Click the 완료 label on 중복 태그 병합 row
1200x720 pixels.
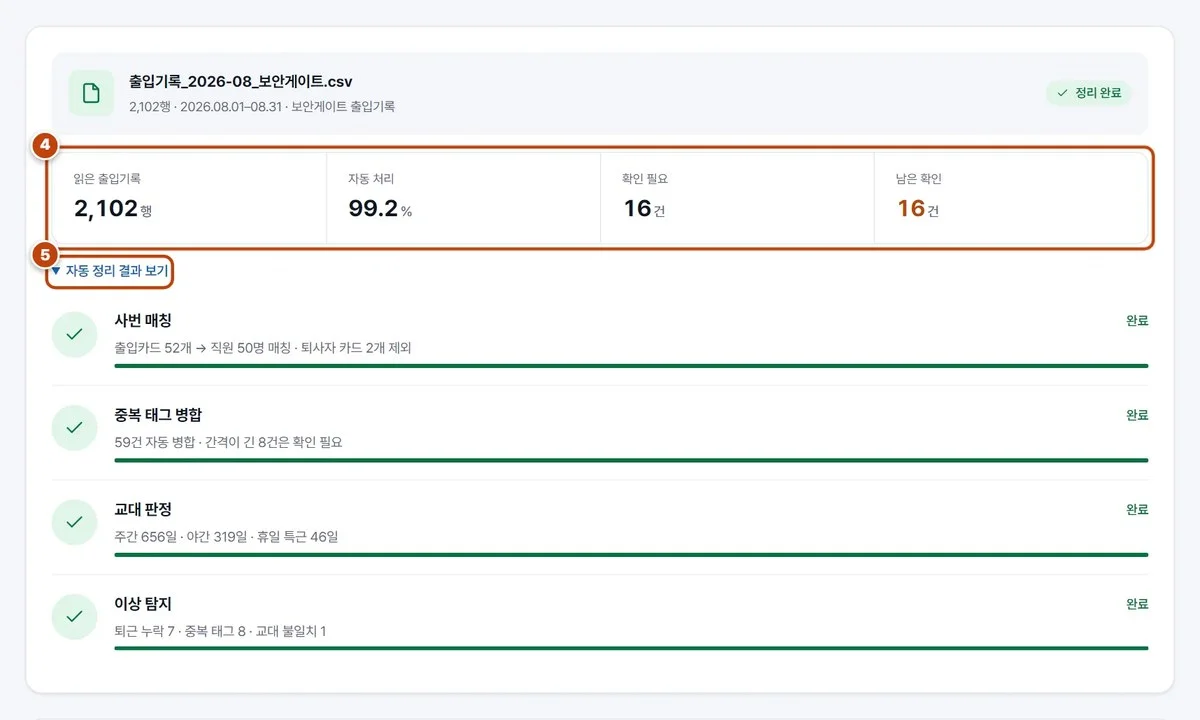(1137, 415)
